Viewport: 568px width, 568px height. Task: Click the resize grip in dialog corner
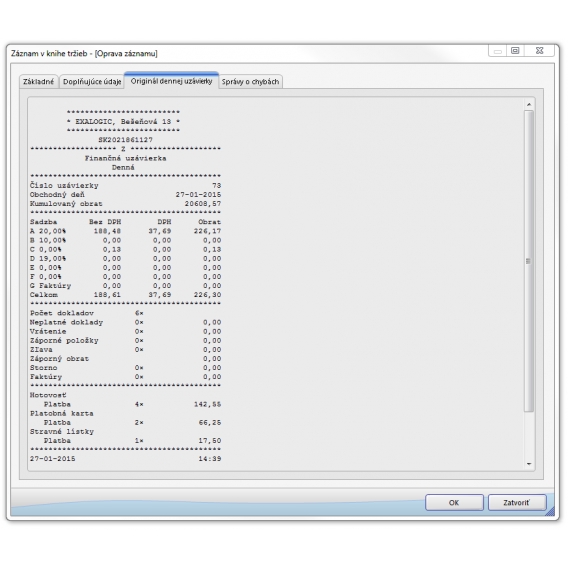click(x=550, y=511)
